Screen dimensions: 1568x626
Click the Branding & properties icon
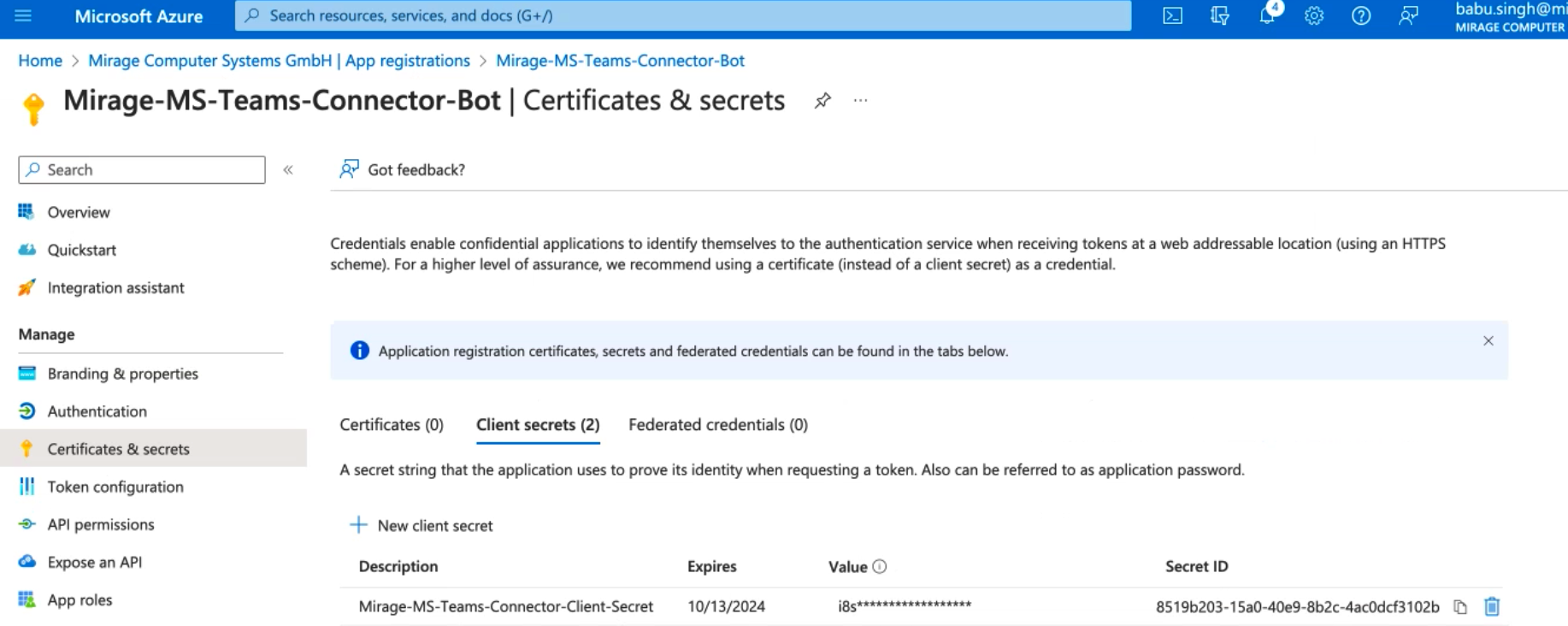[27, 373]
